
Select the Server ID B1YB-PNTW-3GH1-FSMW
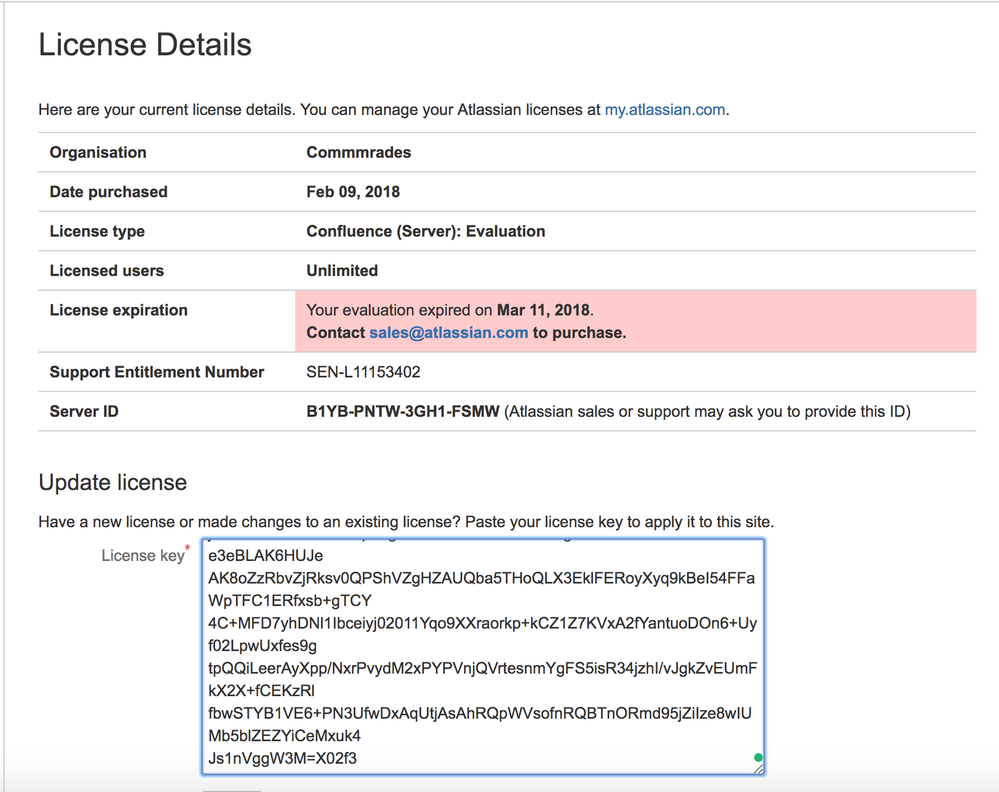pos(403,412)
